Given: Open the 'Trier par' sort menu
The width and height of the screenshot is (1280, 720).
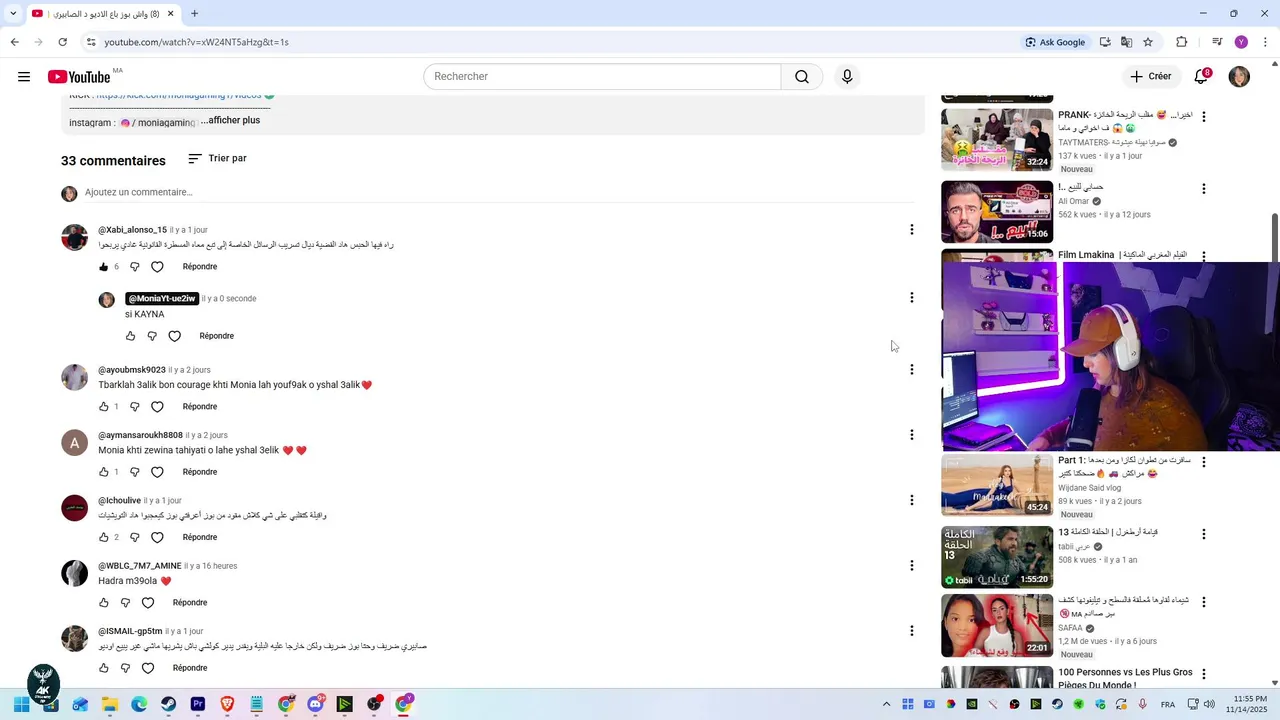Looking at the screenshot, I should pyautogui.click(x=217, y=159).
